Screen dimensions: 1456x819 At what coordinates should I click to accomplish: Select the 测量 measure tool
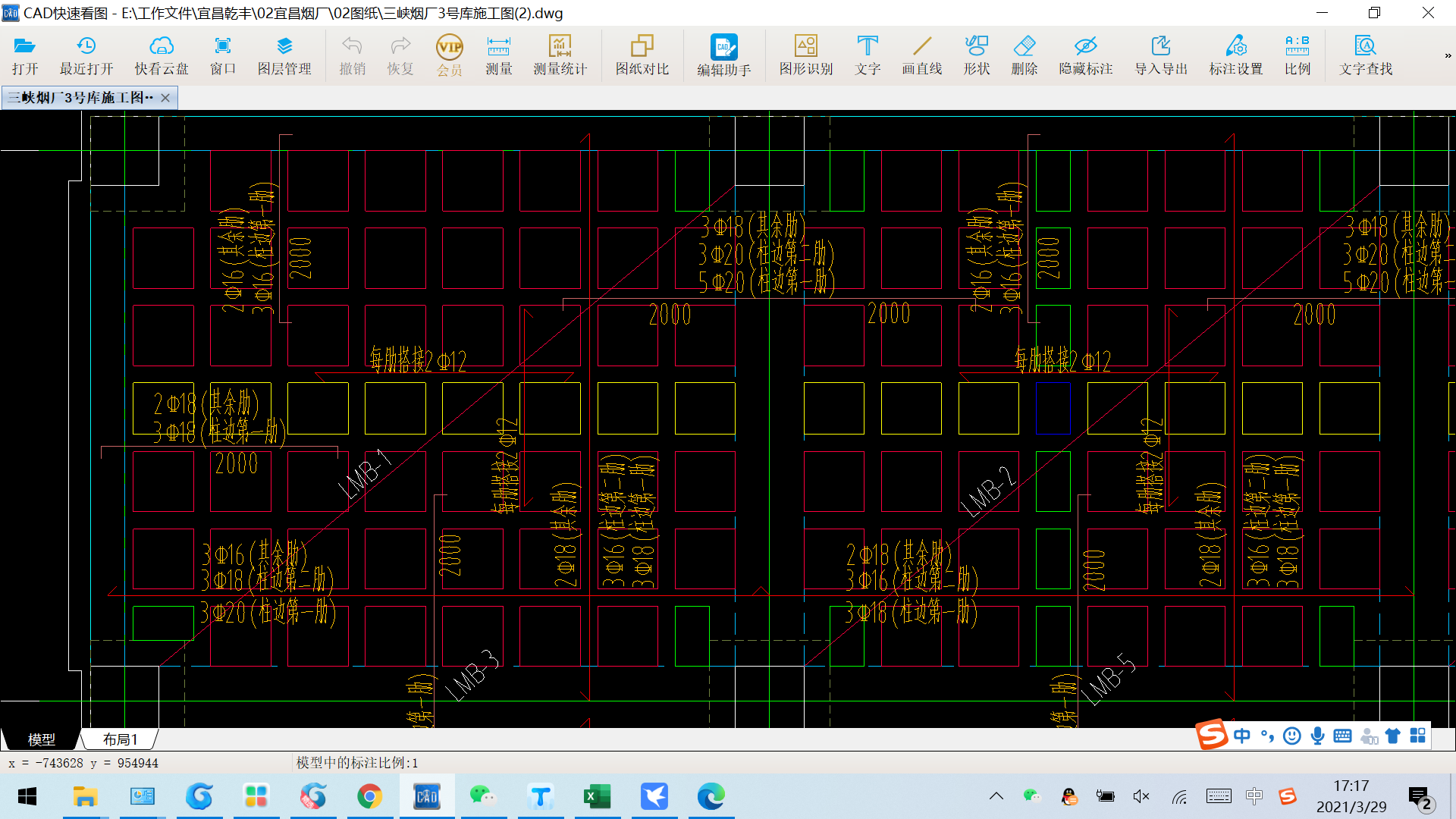(499, 55)
